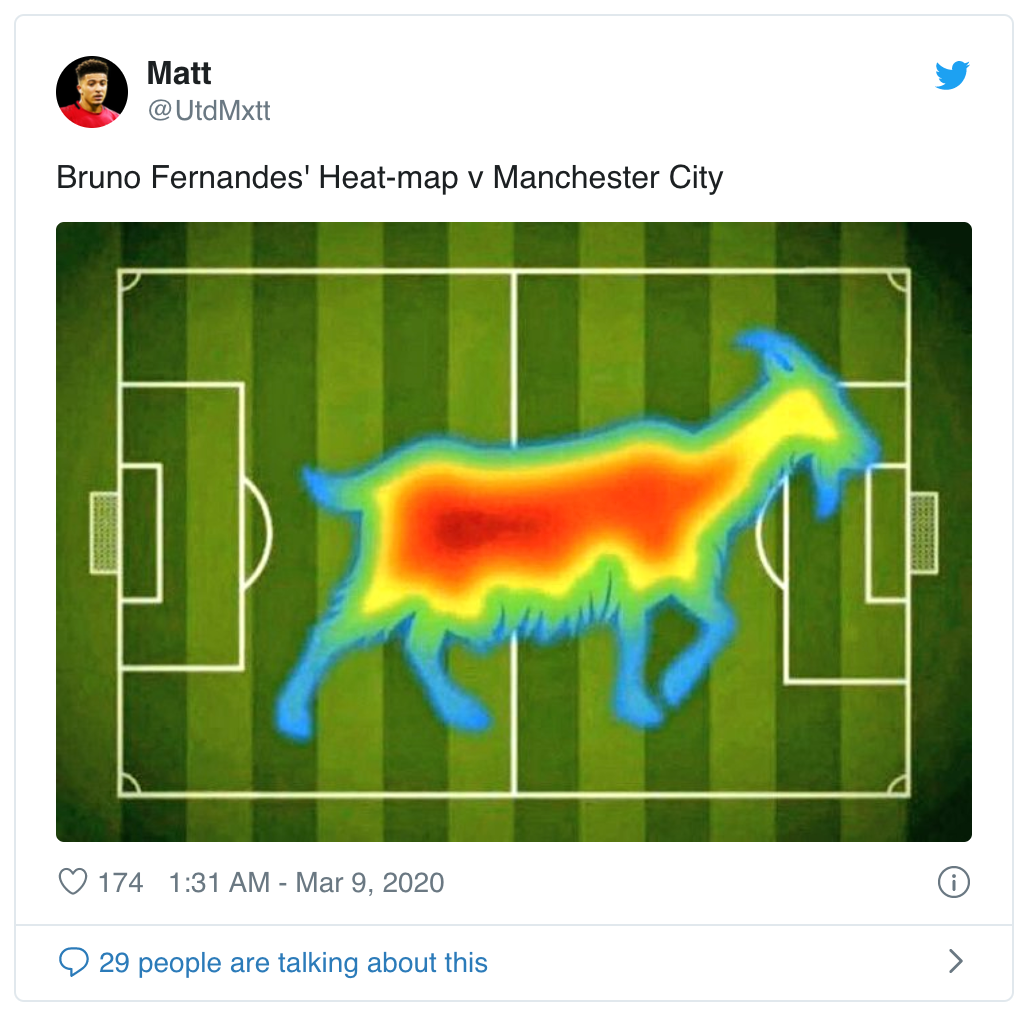Like the tweet via the heart icon
Screen dimensions: 1030x1016
75,882
